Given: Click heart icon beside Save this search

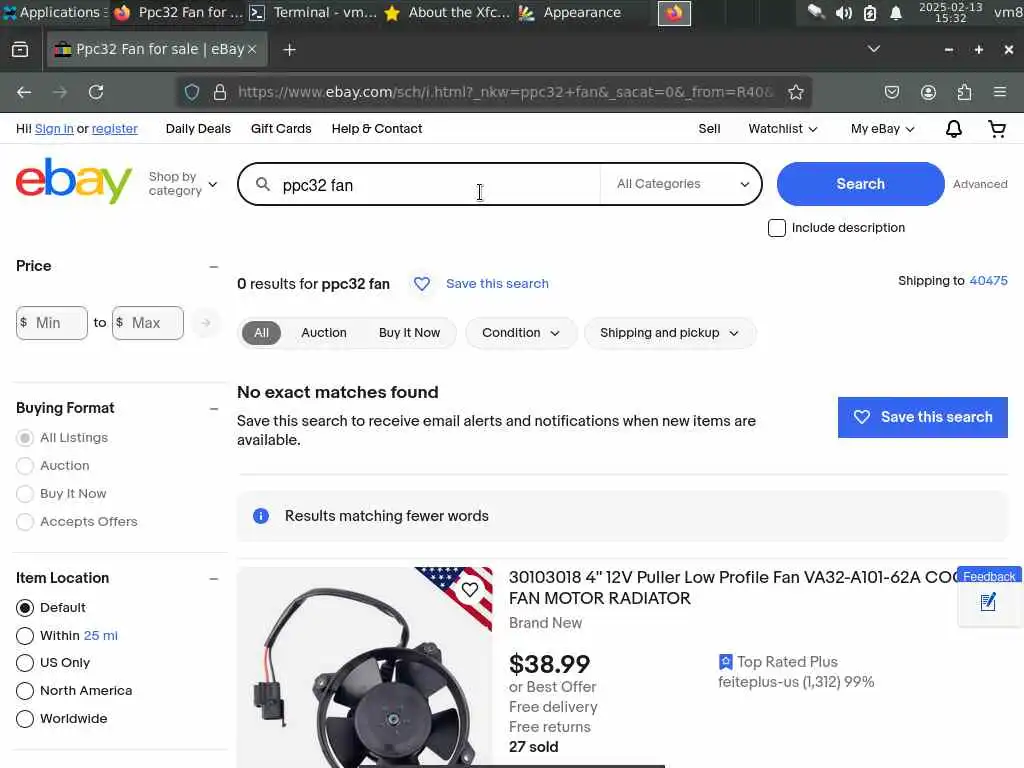Looking at the screenshot, I should [x=422, y=284].
